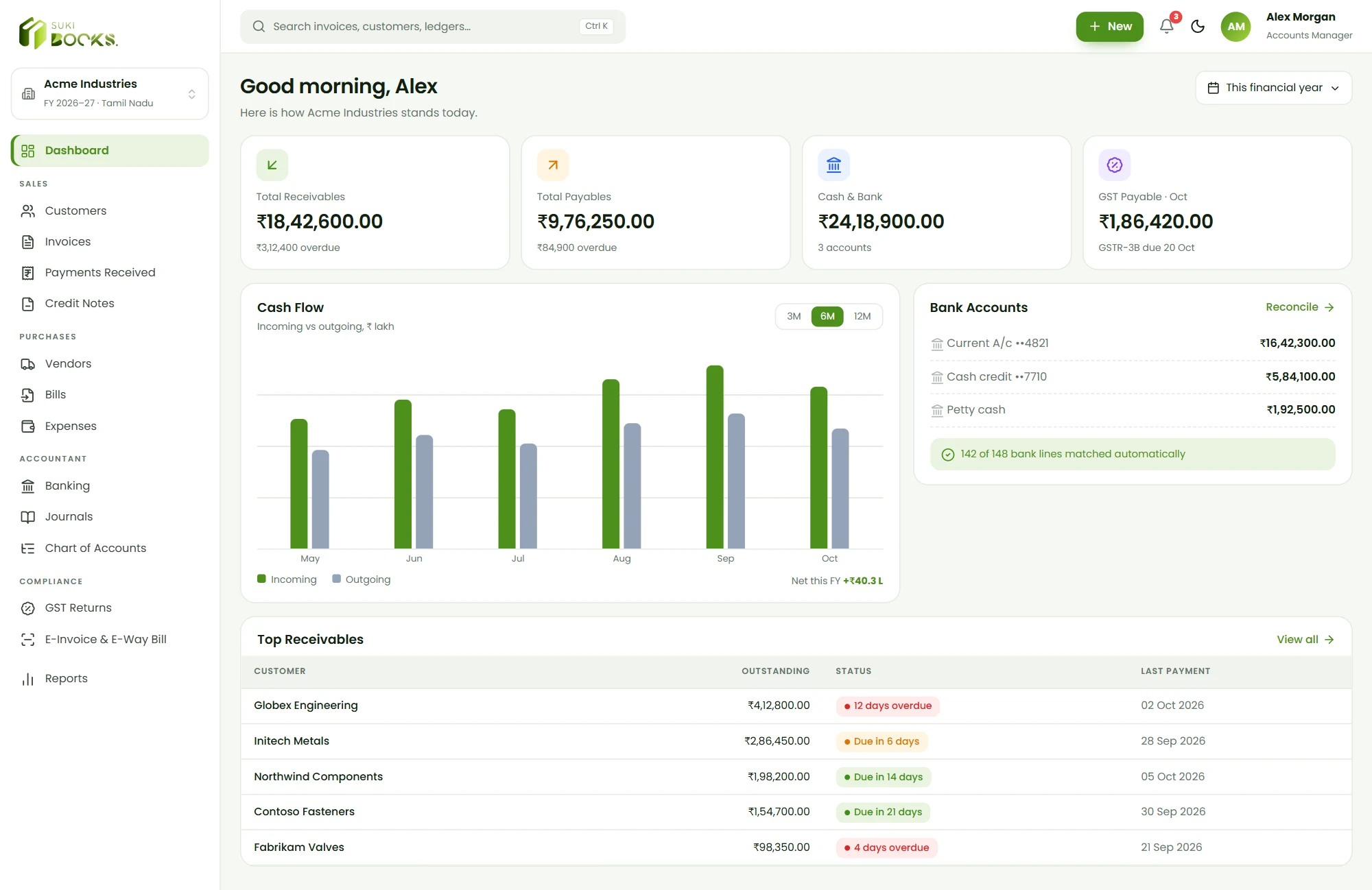This screenshot has width=1372, height=890.
Task: Click the E-Invoice scan icon
Action: coord(27,640)
